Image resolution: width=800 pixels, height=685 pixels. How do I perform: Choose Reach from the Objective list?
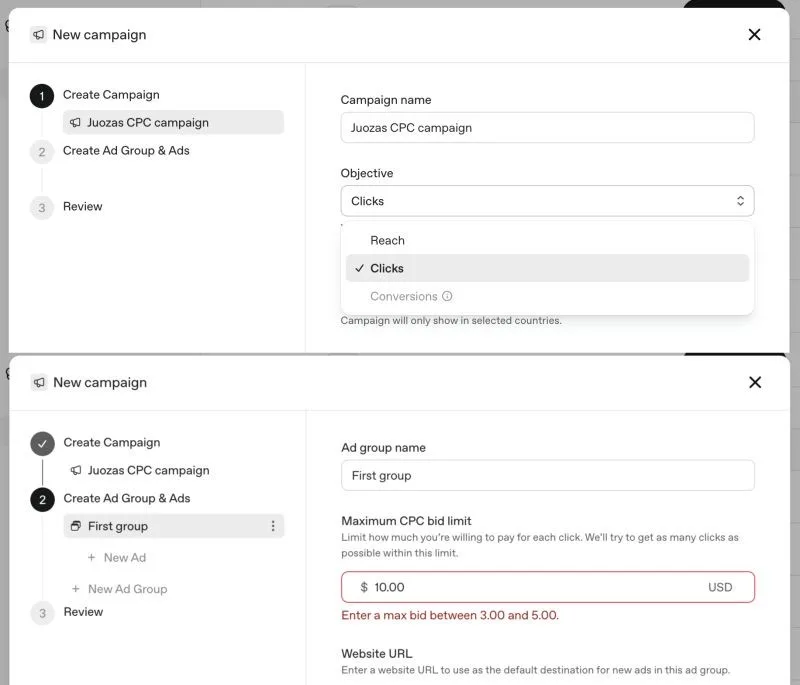click(547, 240)
